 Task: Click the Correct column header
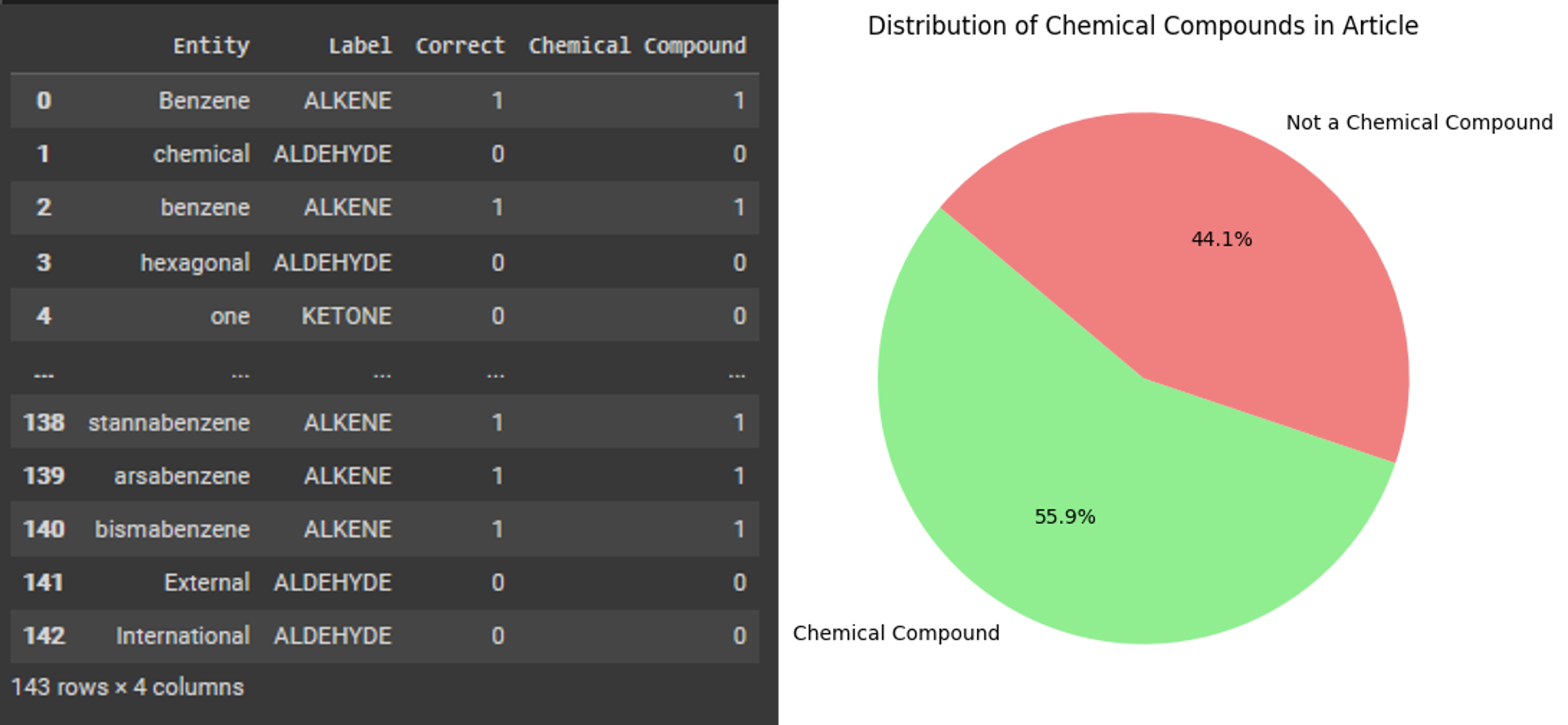460,46
